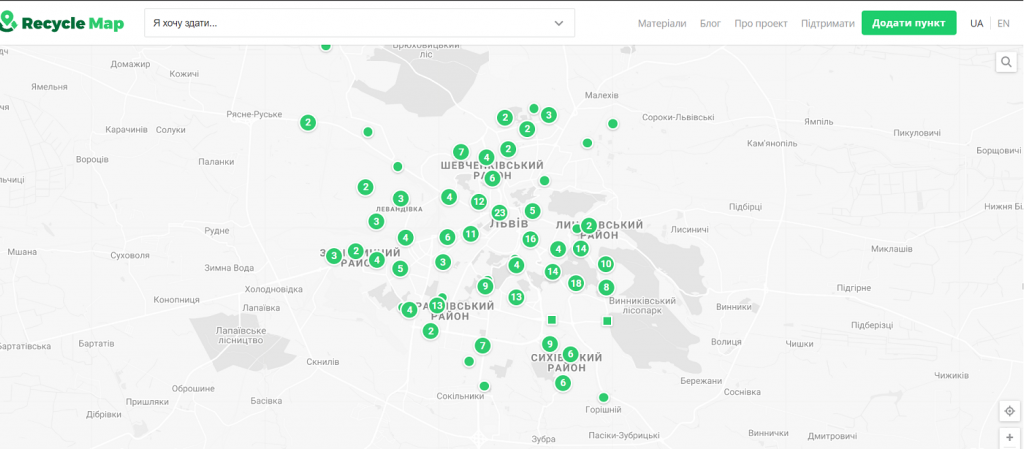
Task: Go to the Блог page
Action: click(710, 23)
